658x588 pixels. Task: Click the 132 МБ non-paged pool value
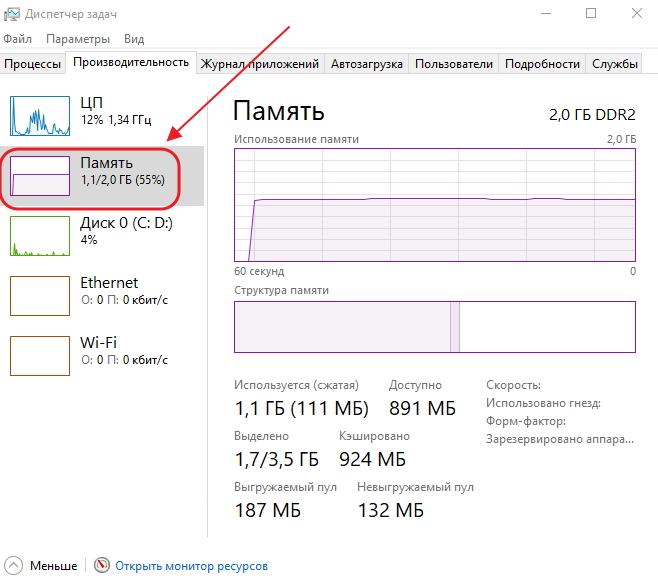point(391,510)
